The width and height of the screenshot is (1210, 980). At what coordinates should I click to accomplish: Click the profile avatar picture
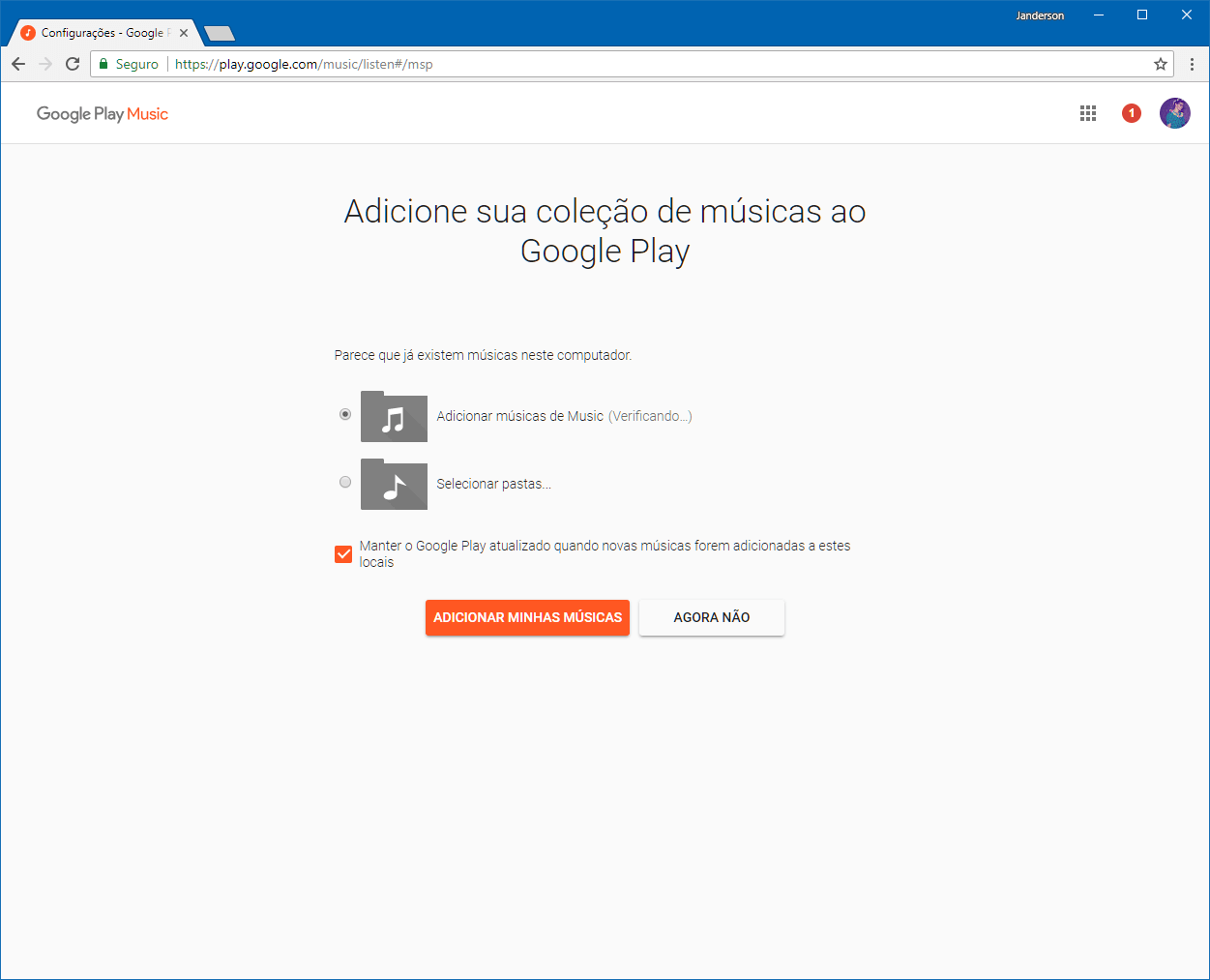point(1174,113)
